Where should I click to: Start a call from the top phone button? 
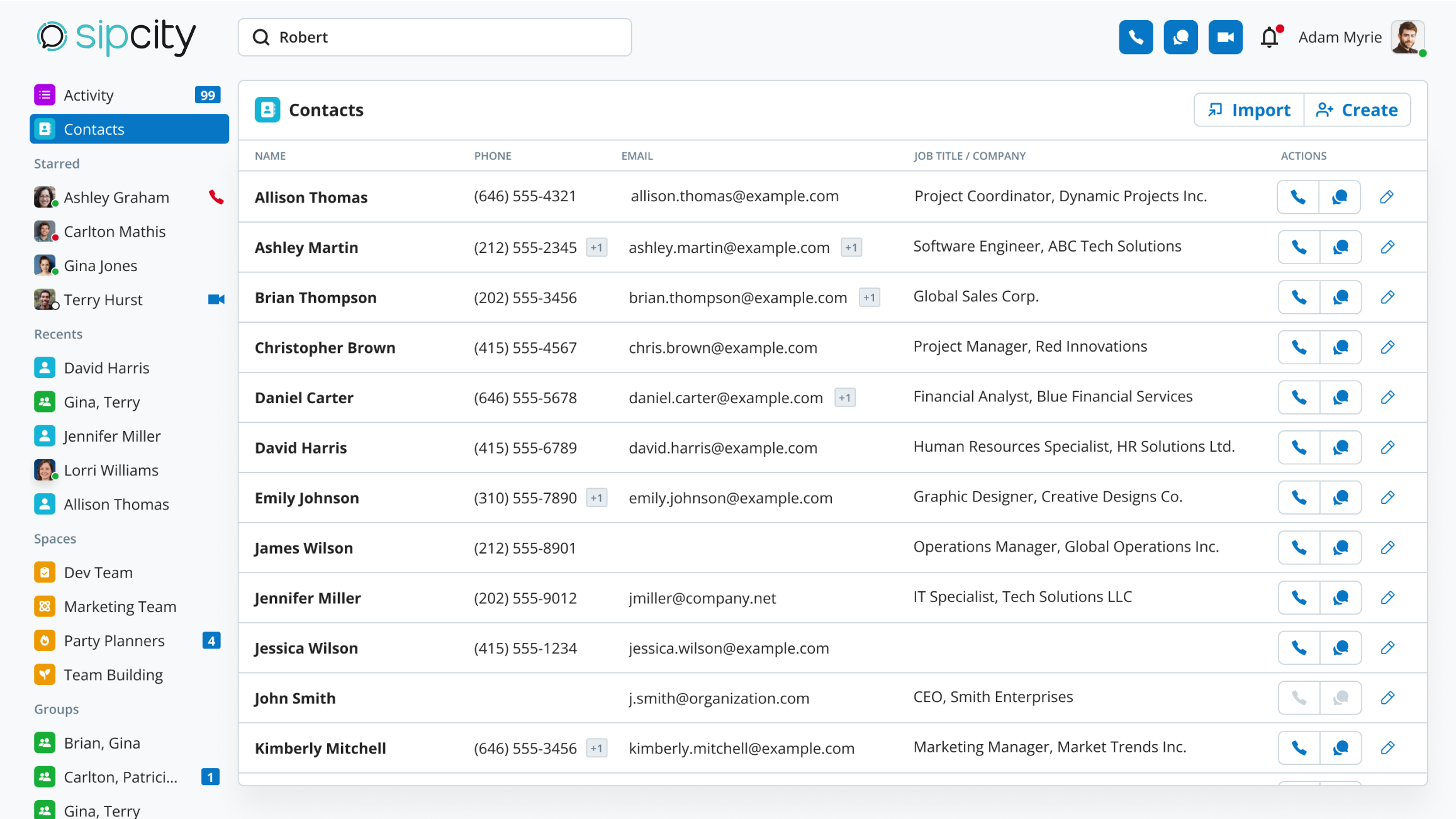coord(1136,38)
